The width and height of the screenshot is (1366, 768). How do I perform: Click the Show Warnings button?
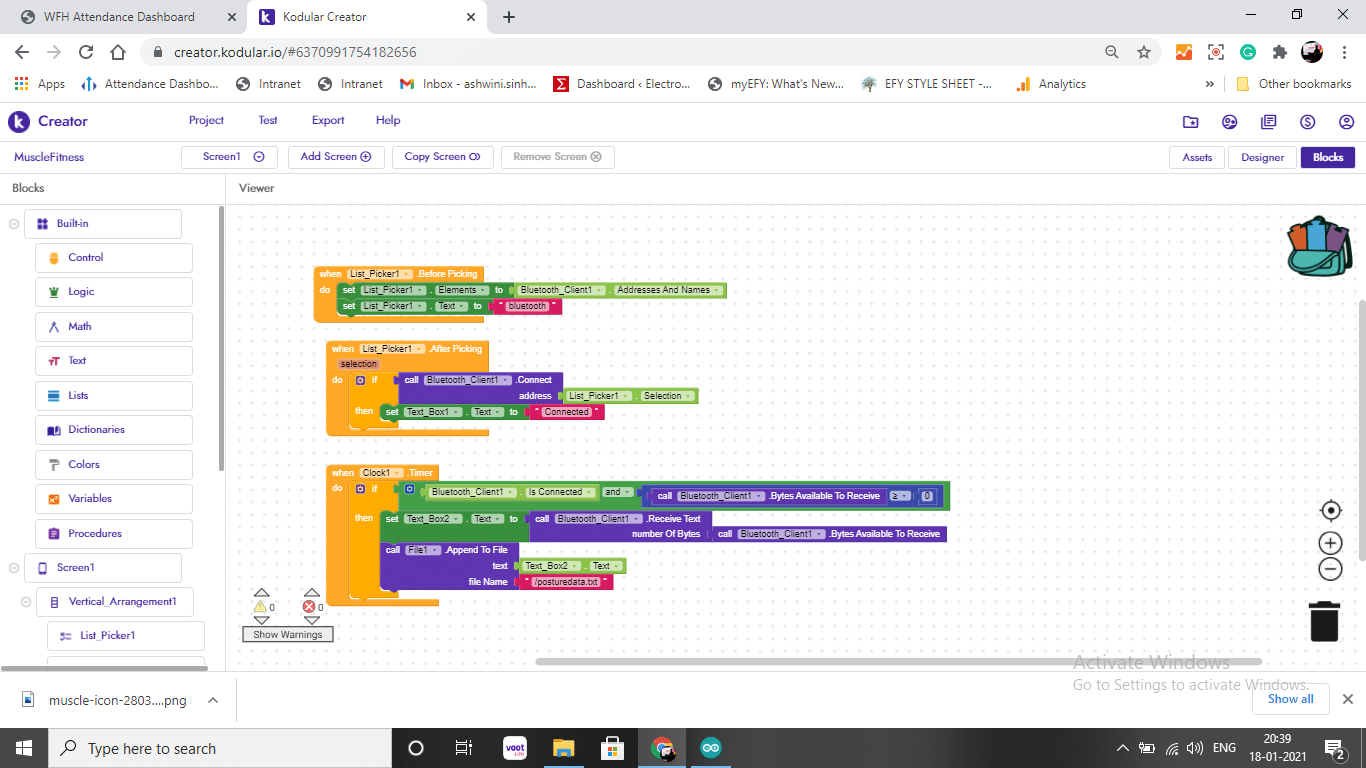pyautogui.click(x=288, y=635)
